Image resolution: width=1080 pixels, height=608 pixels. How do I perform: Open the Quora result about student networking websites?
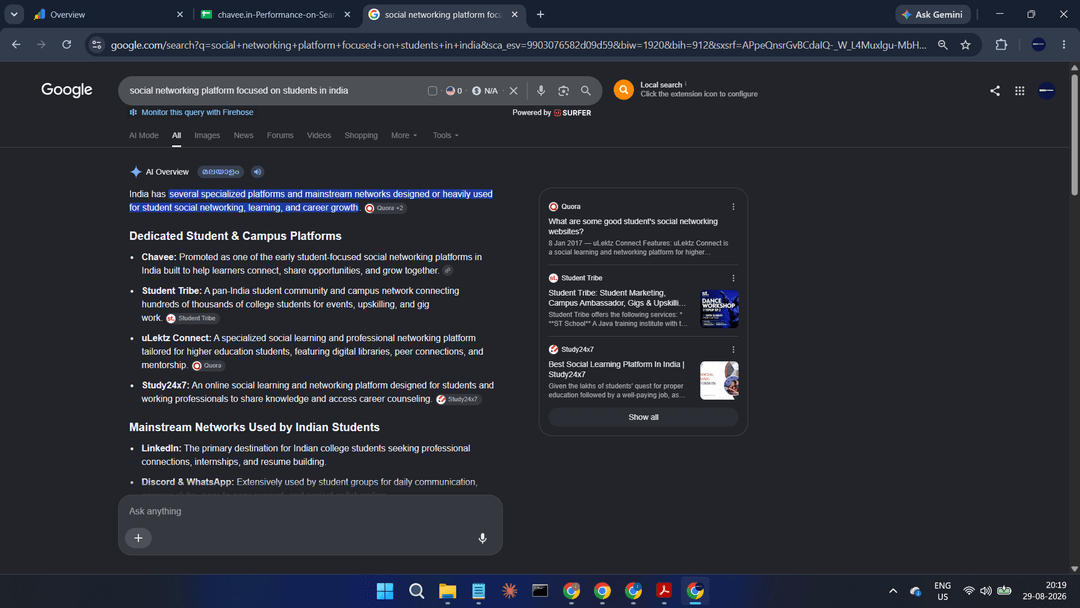pos(632,227)
